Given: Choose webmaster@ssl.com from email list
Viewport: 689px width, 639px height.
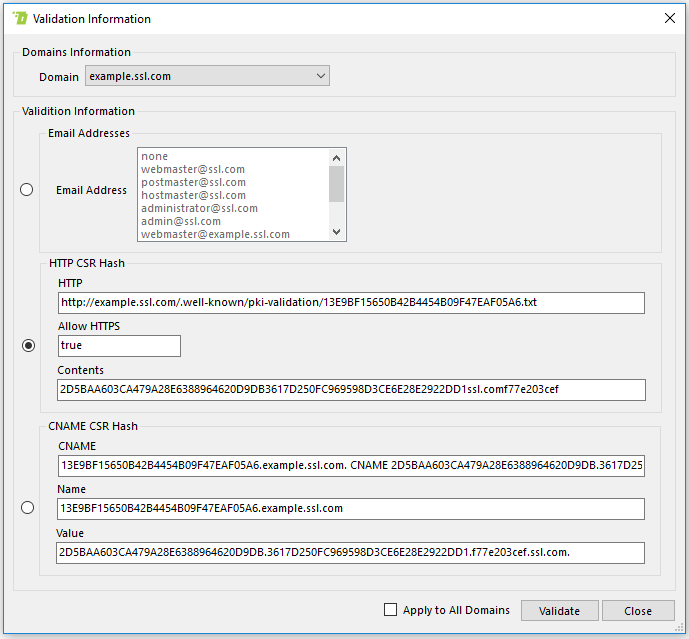Looking at the screenshot, I should 193,169.
